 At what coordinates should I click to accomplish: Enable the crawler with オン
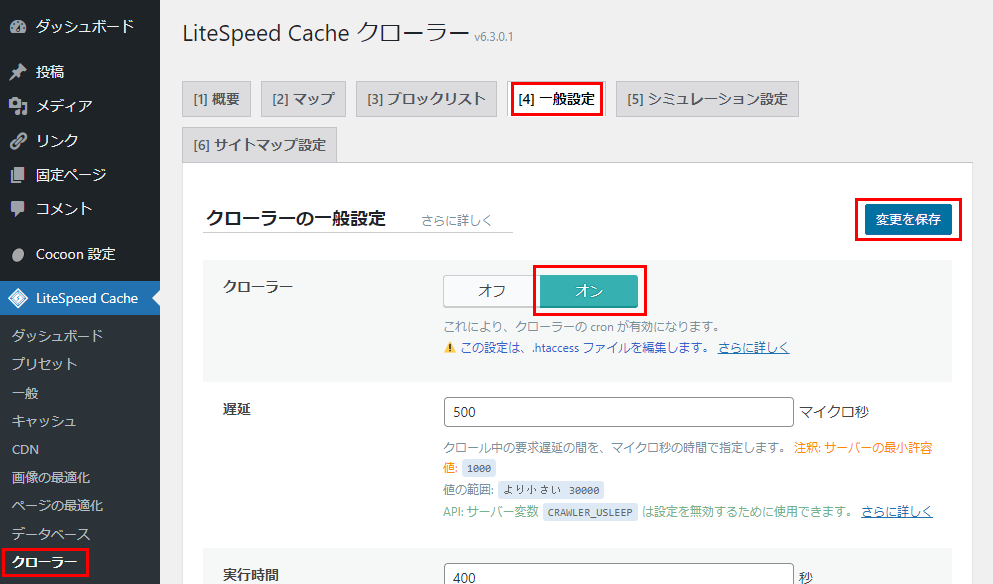tap(588, 291)
